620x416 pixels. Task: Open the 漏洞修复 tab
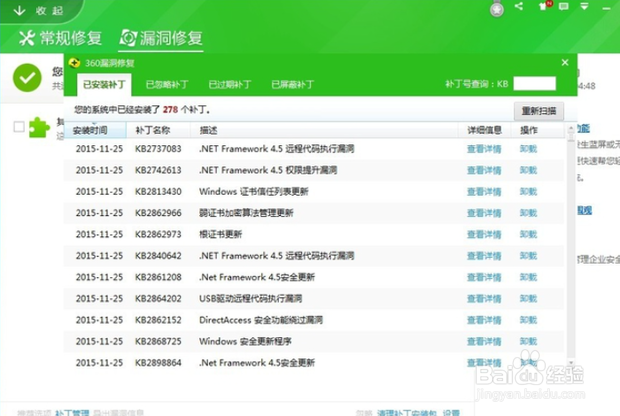pos(161,38)
